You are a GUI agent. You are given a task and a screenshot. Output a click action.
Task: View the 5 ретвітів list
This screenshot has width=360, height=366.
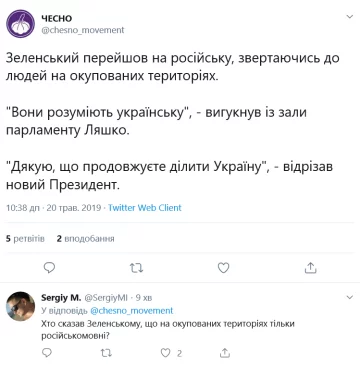(x=25, y=239)
